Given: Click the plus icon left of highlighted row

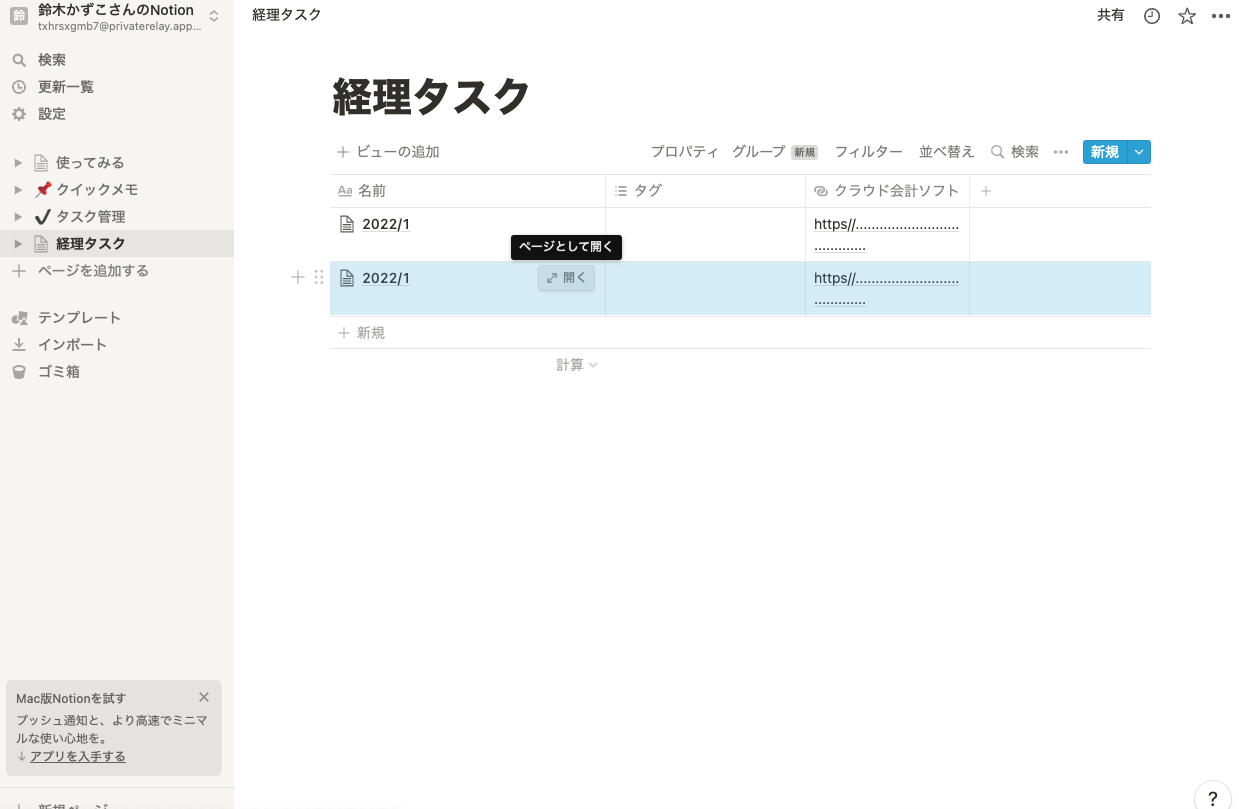Looking at the screenshot, I should [297, 278].
